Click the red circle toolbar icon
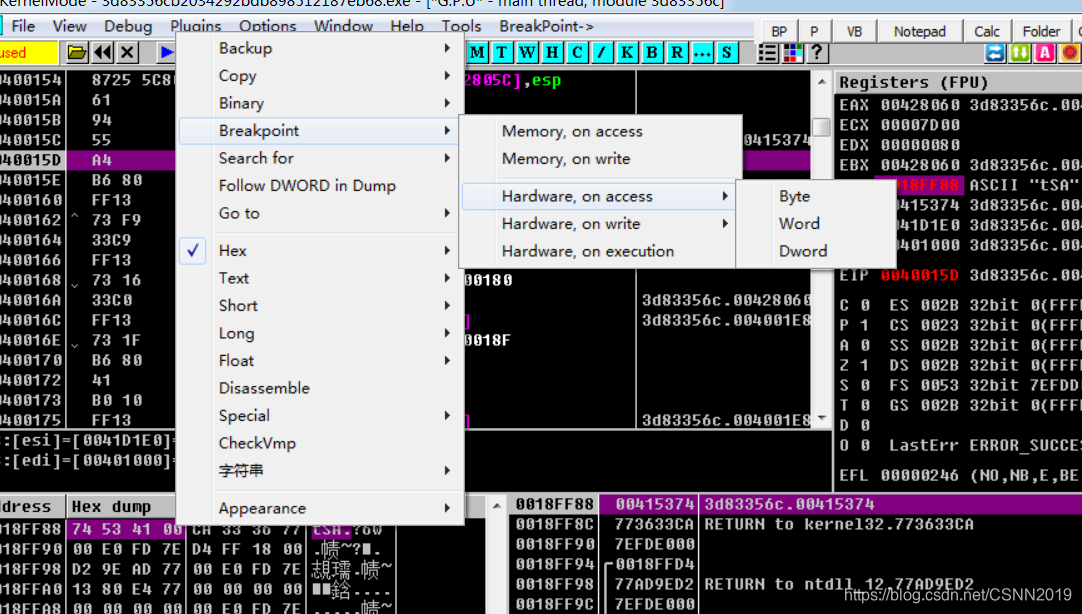 [x=1070, y=52]
